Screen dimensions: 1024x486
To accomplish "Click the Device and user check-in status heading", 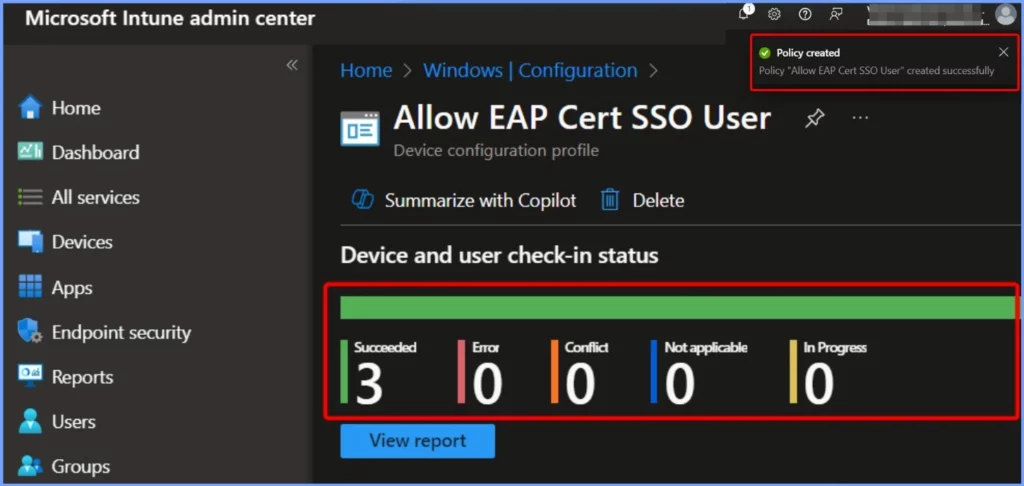I will coord(500,255).
